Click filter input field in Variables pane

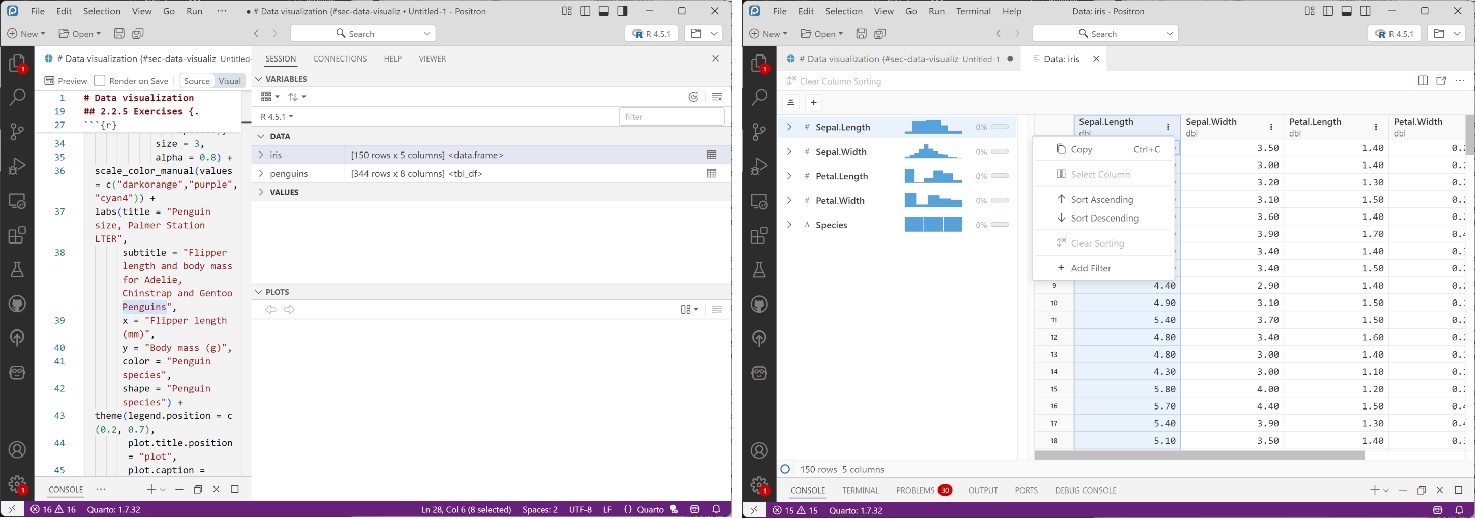tap(671, 117)
